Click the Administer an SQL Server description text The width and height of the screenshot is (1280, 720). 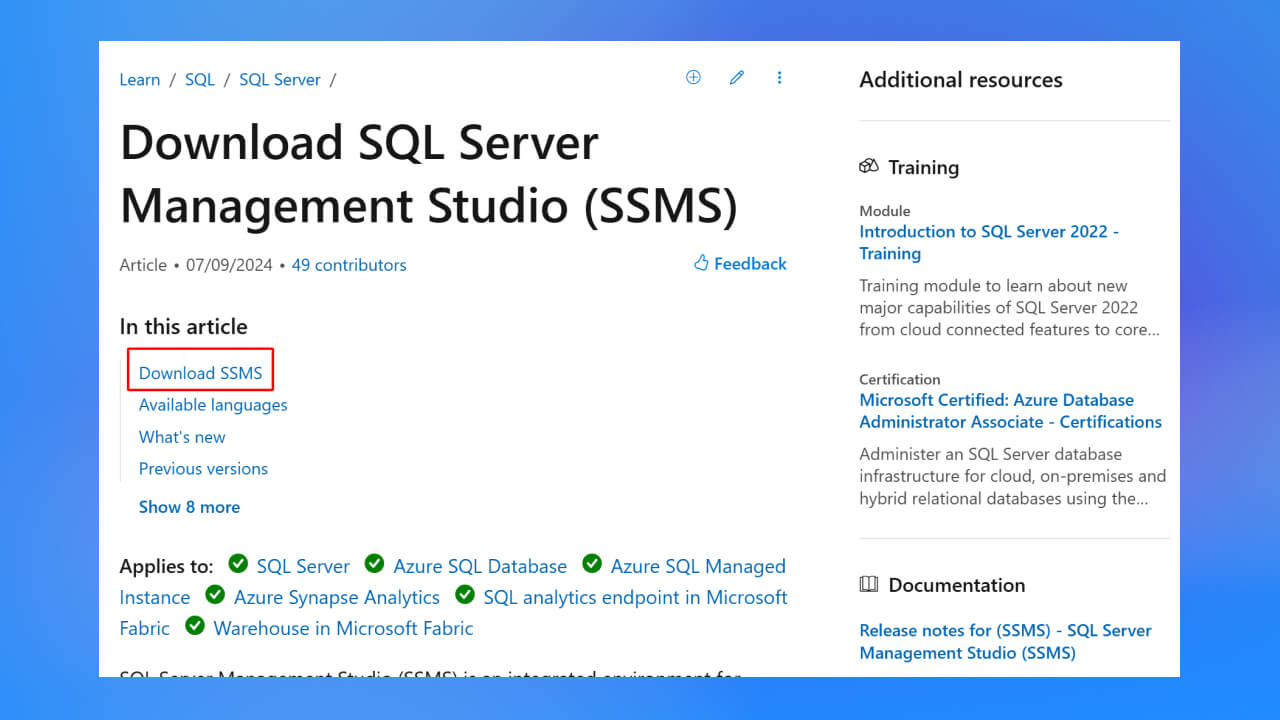tap(1012, 476)
